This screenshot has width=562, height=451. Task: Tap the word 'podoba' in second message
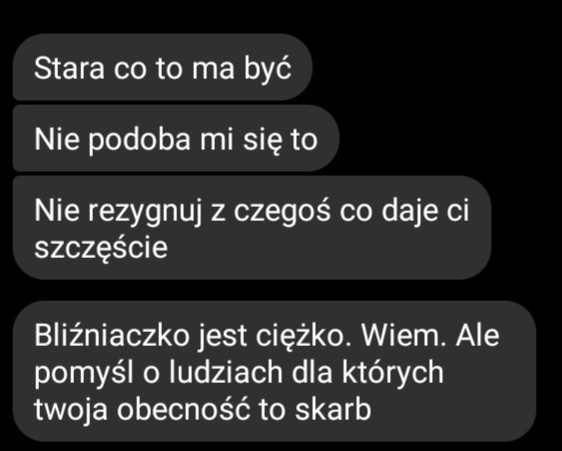139,141
